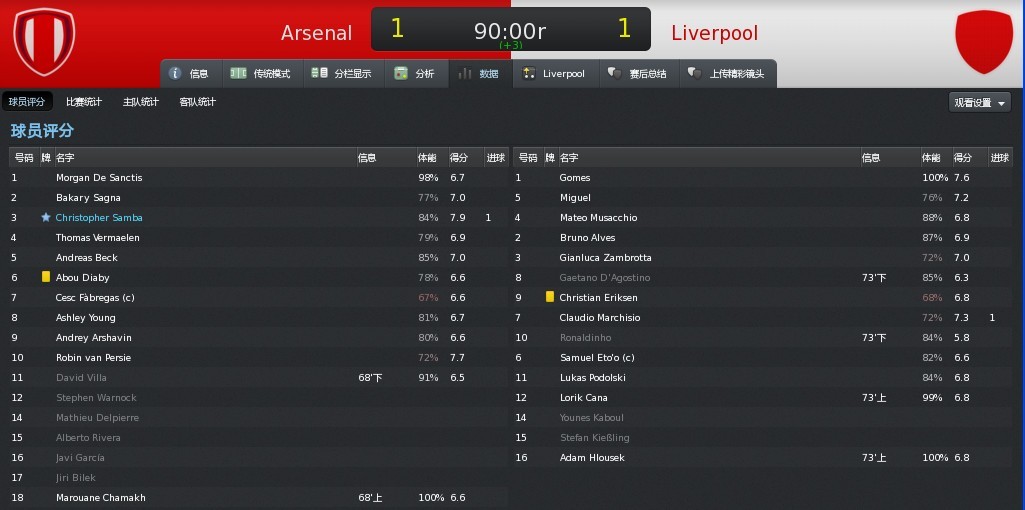Sort Liverpool table by 体能 column header

tap(931, 158)
